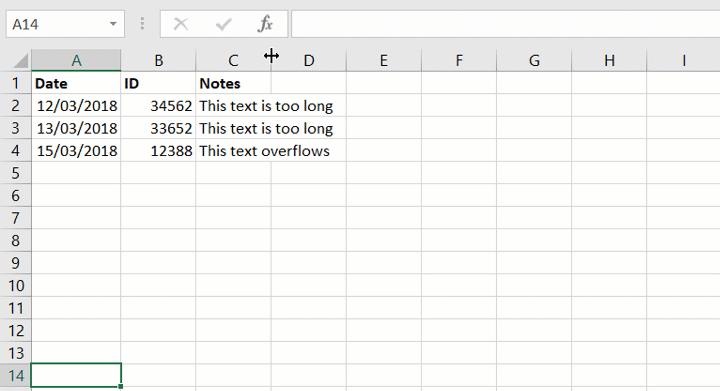Click the fill handle of cell A14
Viewport: 720px width, 391px height.
click(x=121, y=386)
